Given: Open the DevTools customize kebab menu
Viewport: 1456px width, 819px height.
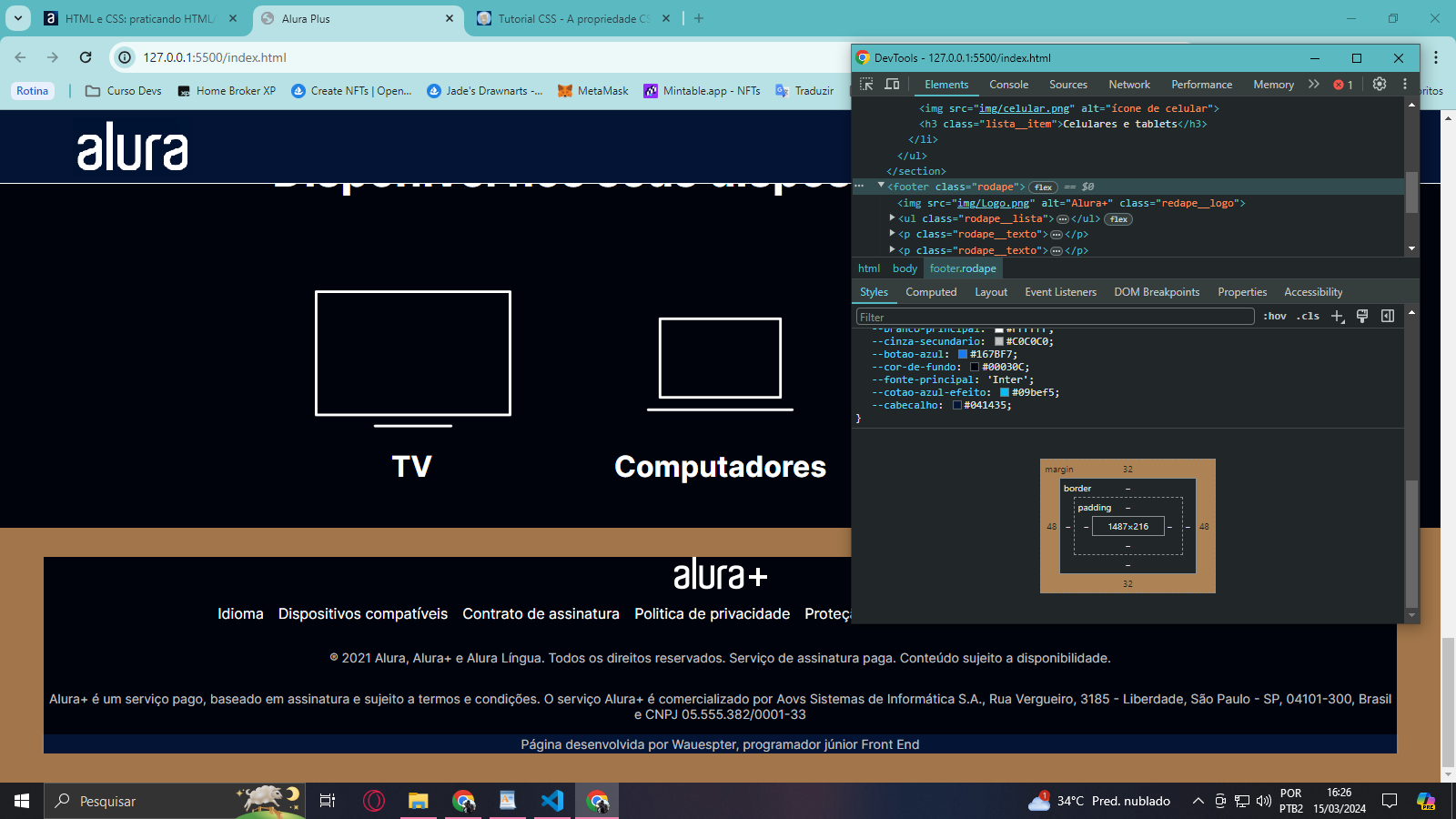Looking at the screenshot, I should pos(1405,84).
